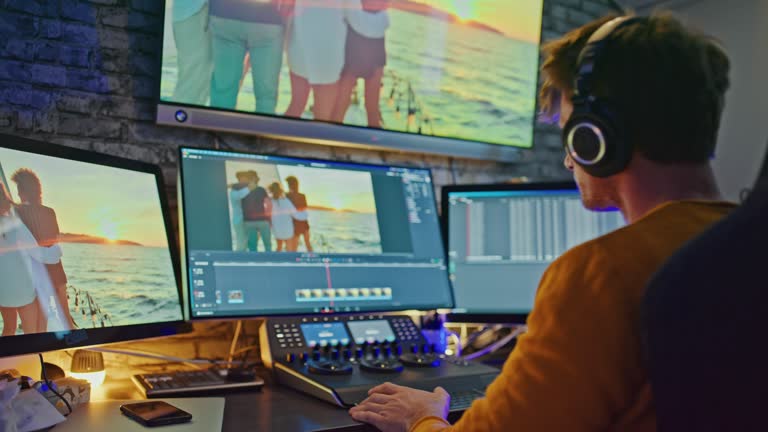Expand the first property row in inspector
The height and width of the screenshot is (432, 768).
(x=413, y=182)
